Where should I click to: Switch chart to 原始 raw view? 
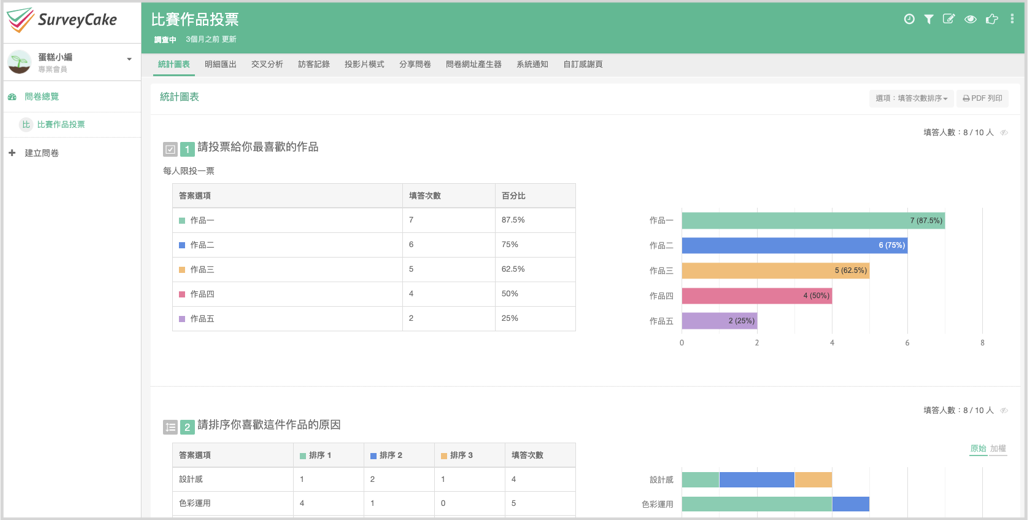click(978, 449)
